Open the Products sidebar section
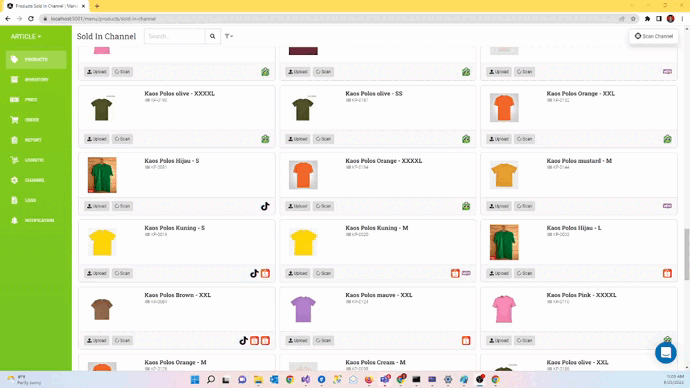This screenshot has width=690, height=388. point(36,59)
